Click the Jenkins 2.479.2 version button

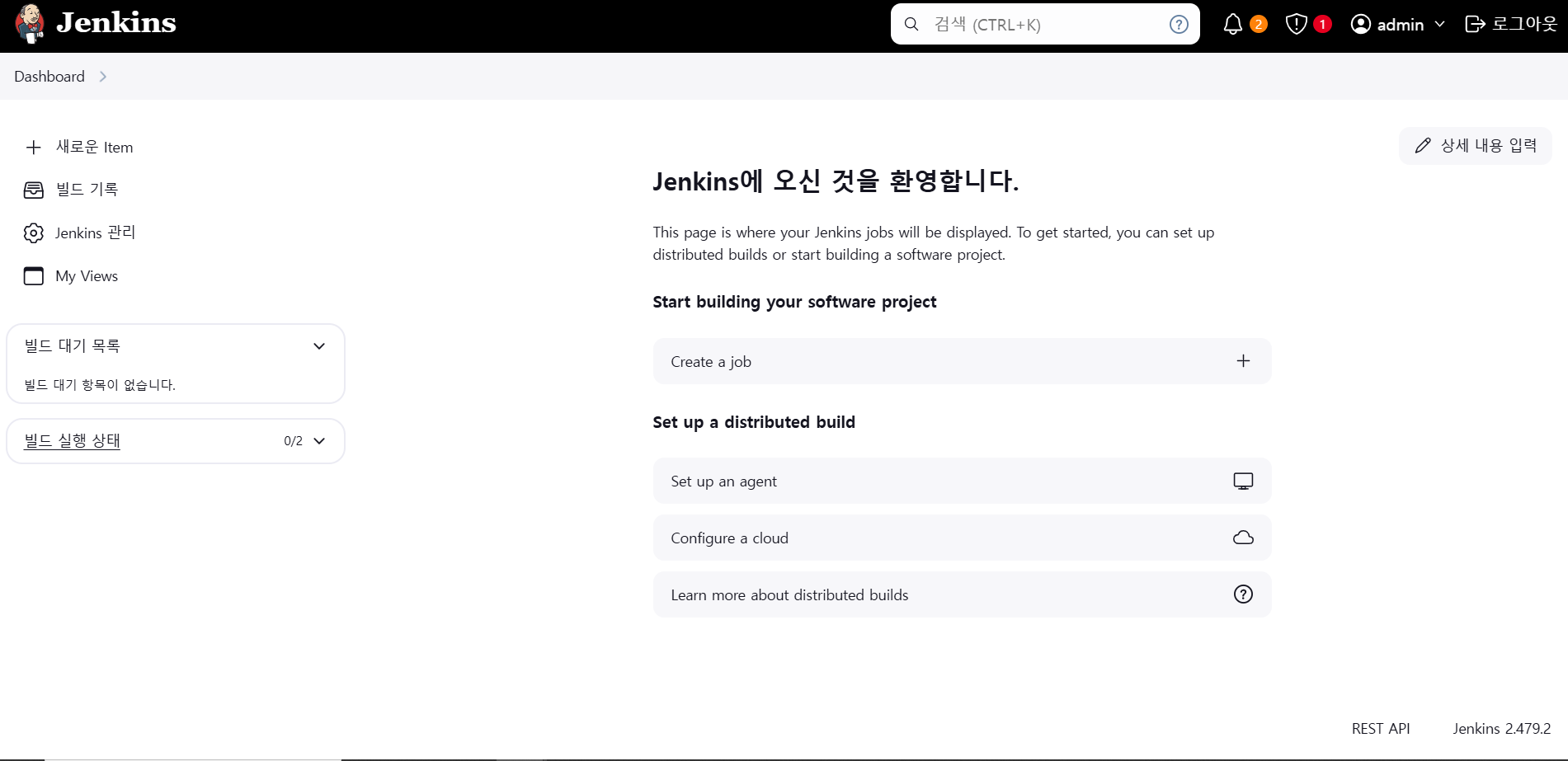1502,729
